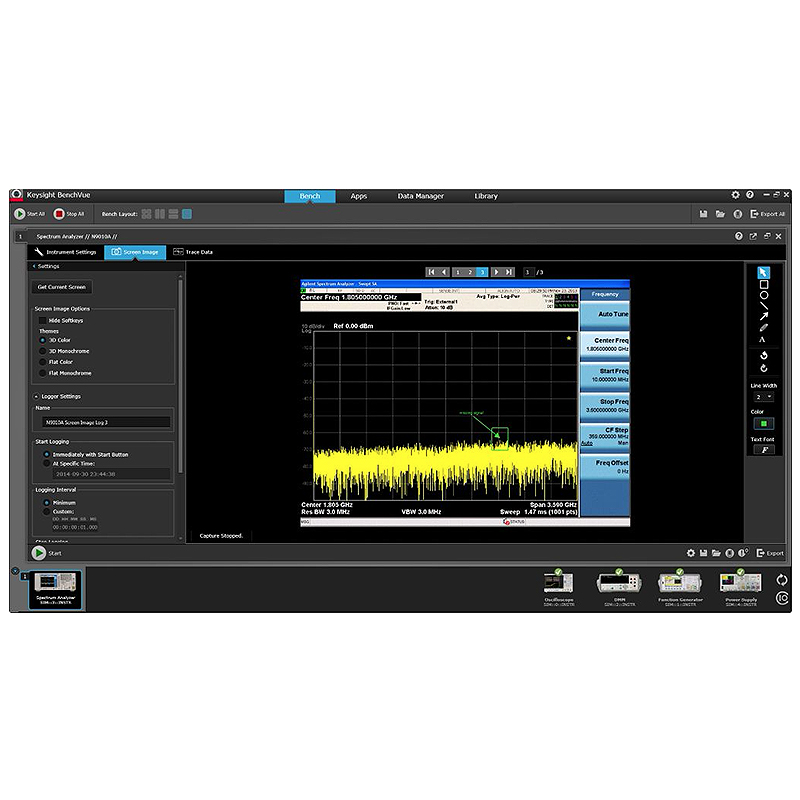
Task: Open the Data Manager tab
Action: (x=420, y=196)
